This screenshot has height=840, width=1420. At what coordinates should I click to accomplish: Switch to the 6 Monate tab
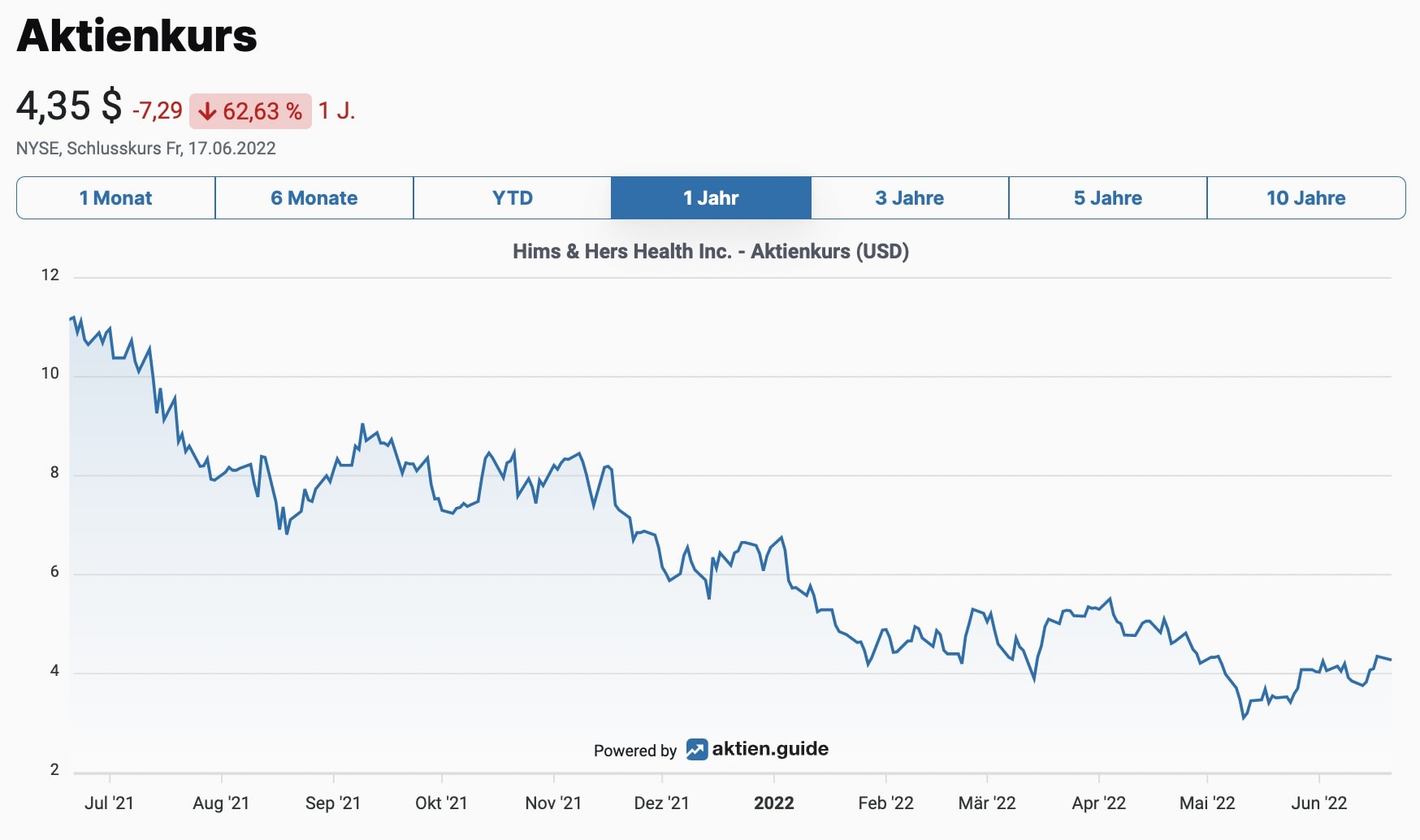coord(314,197)
